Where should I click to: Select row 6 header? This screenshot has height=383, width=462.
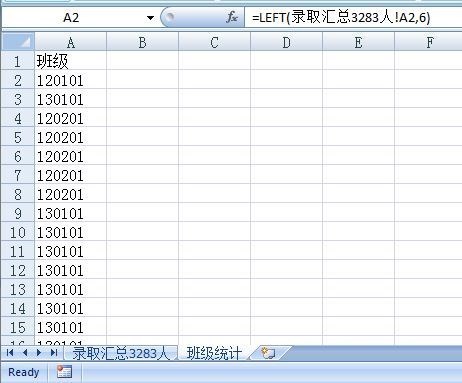click(x=18, y=156)
